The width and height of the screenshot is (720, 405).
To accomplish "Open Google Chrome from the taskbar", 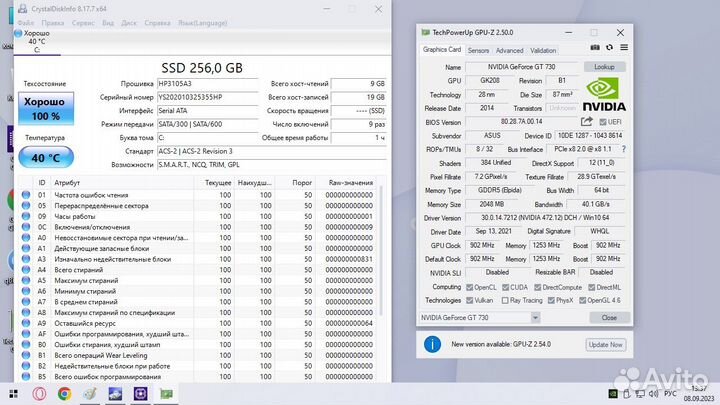I will pos(64,394).
